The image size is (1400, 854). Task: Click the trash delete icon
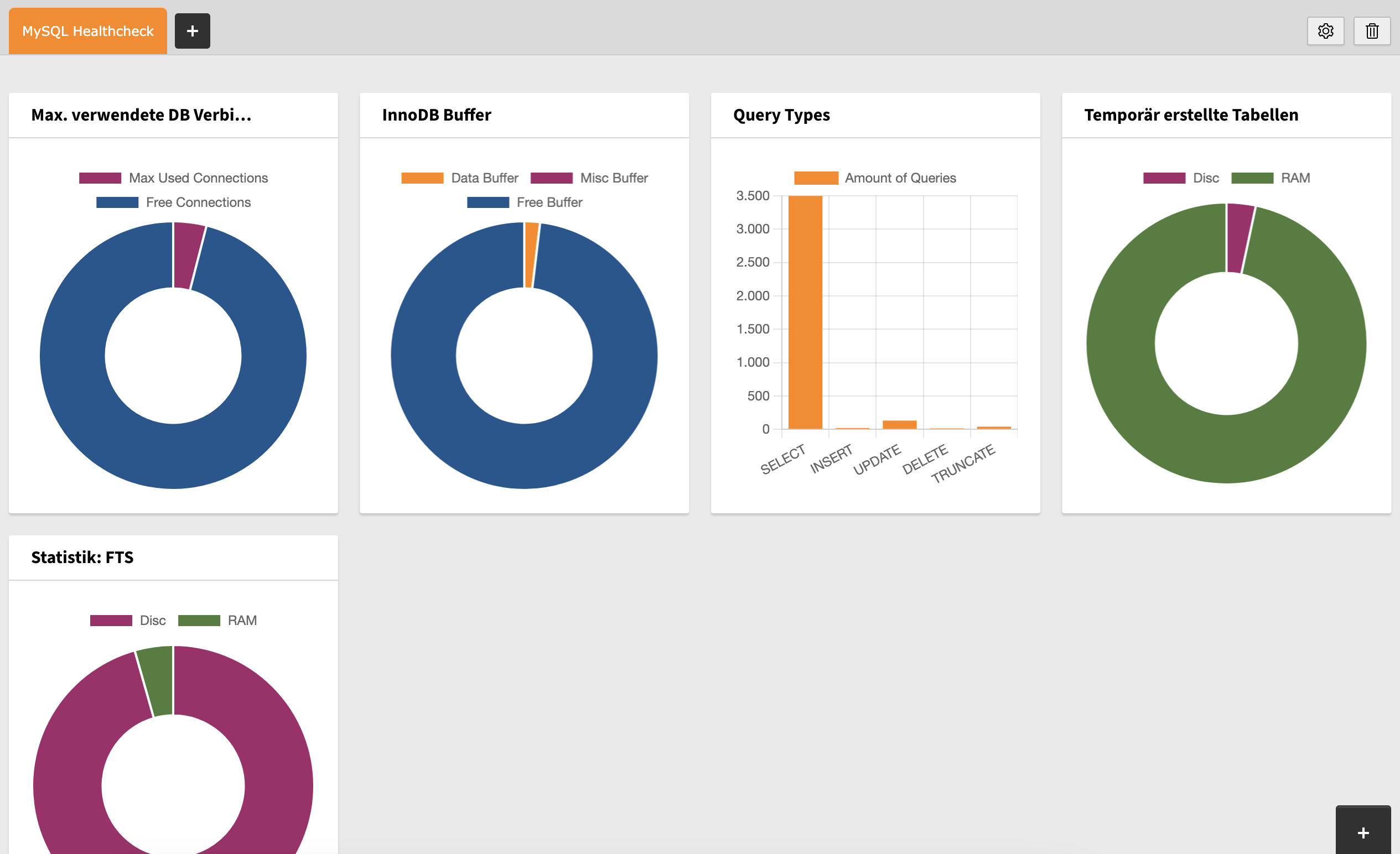point(1372,30)
